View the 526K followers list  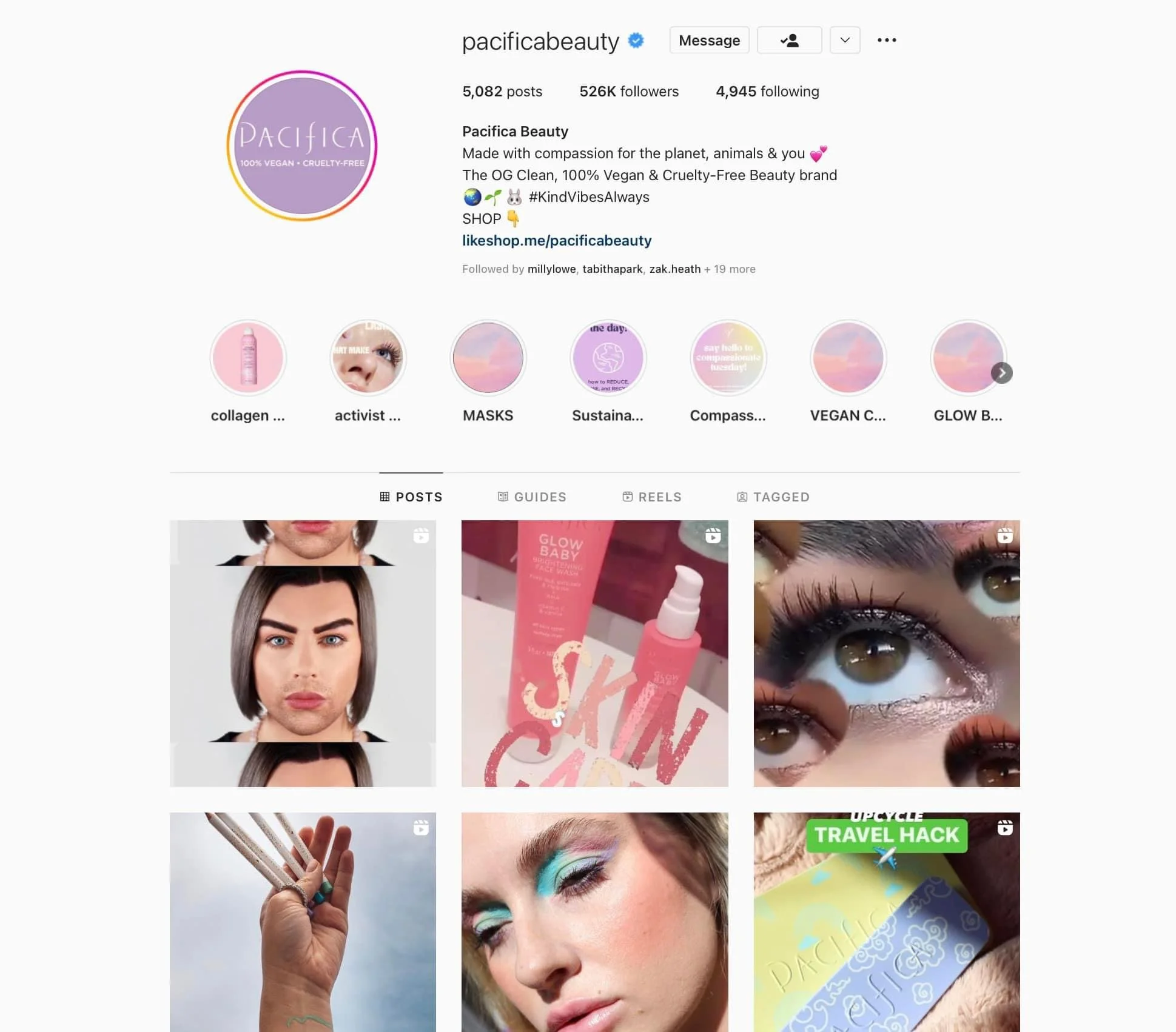click(x=629, y=92)
